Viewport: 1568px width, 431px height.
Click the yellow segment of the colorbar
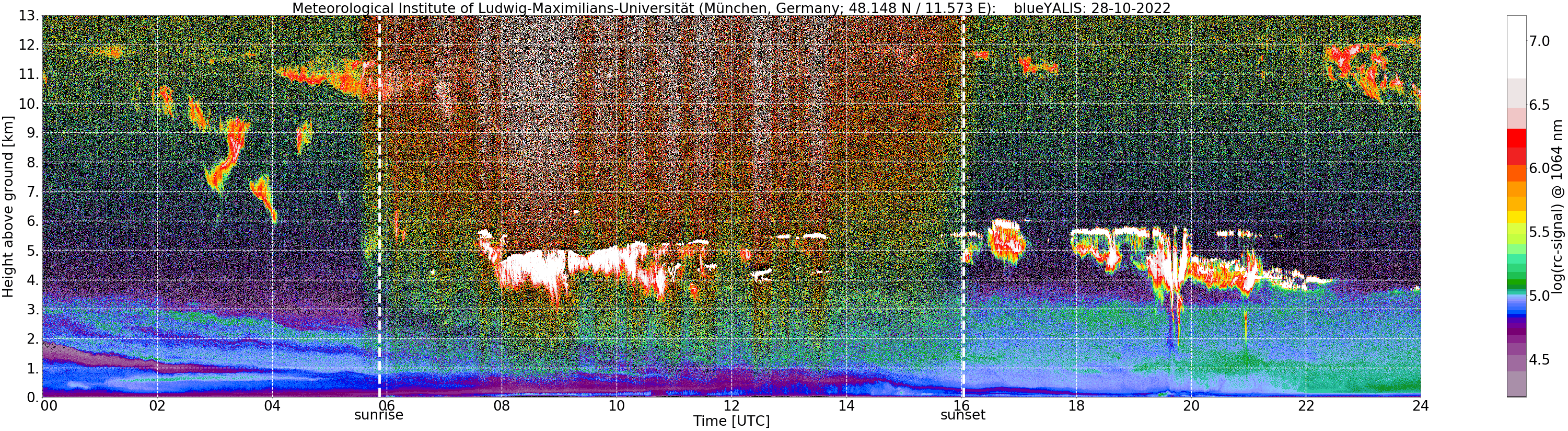(x=1516, y=217)
